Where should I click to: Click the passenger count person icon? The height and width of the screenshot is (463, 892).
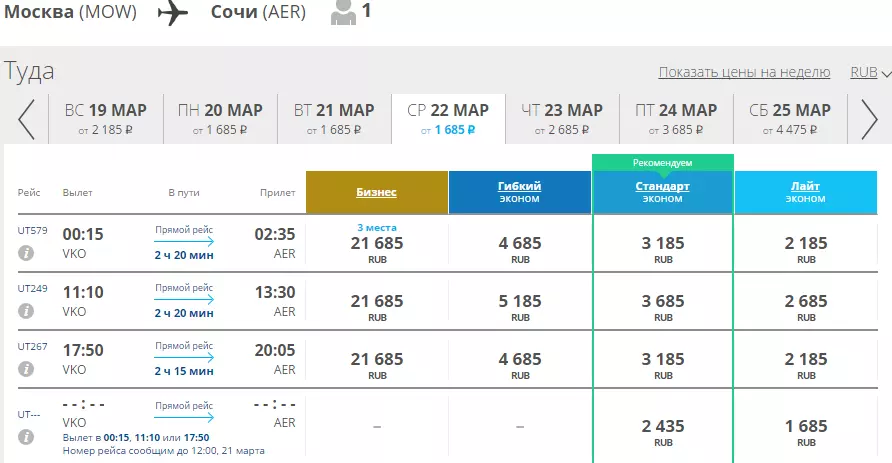(343, 13)
